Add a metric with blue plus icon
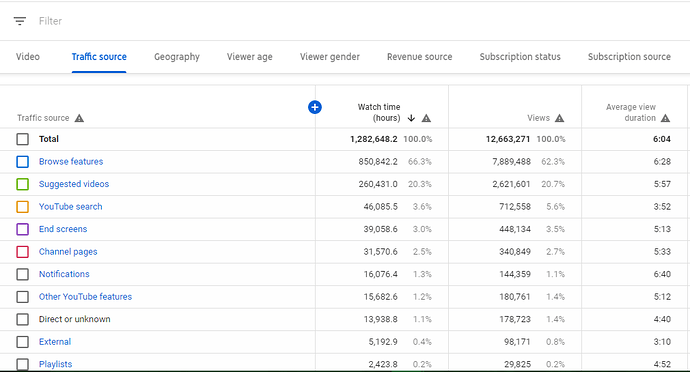Viewport: 690px width, 372px height. [315, 107]
